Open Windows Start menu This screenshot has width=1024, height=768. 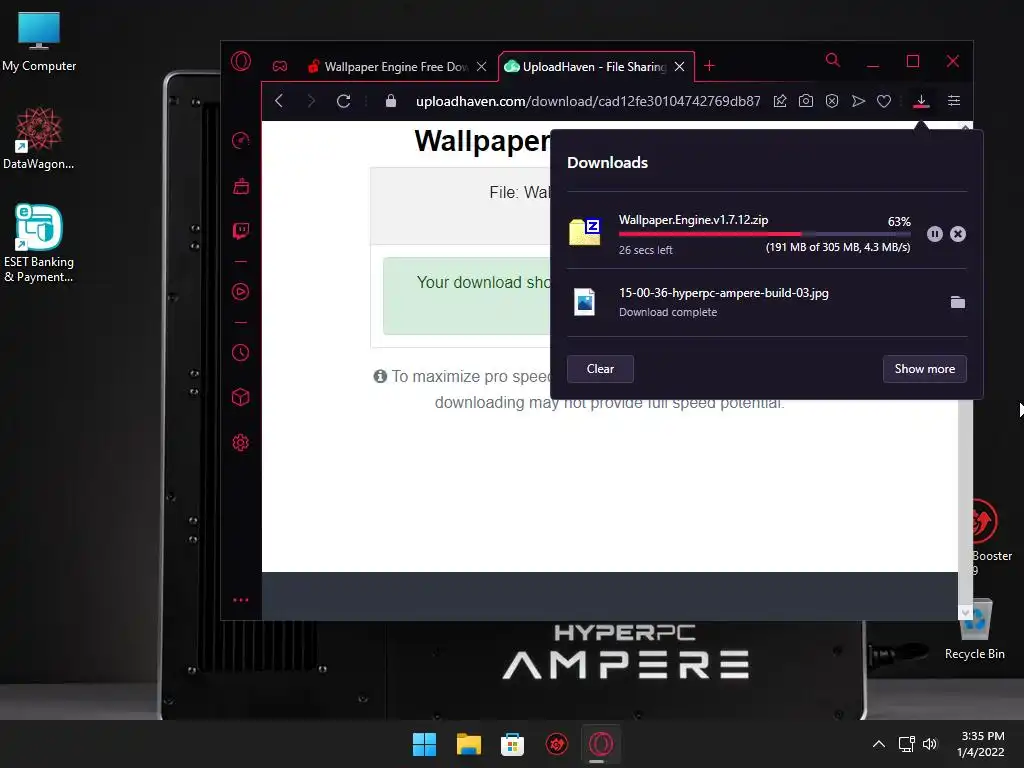[424, 744]
